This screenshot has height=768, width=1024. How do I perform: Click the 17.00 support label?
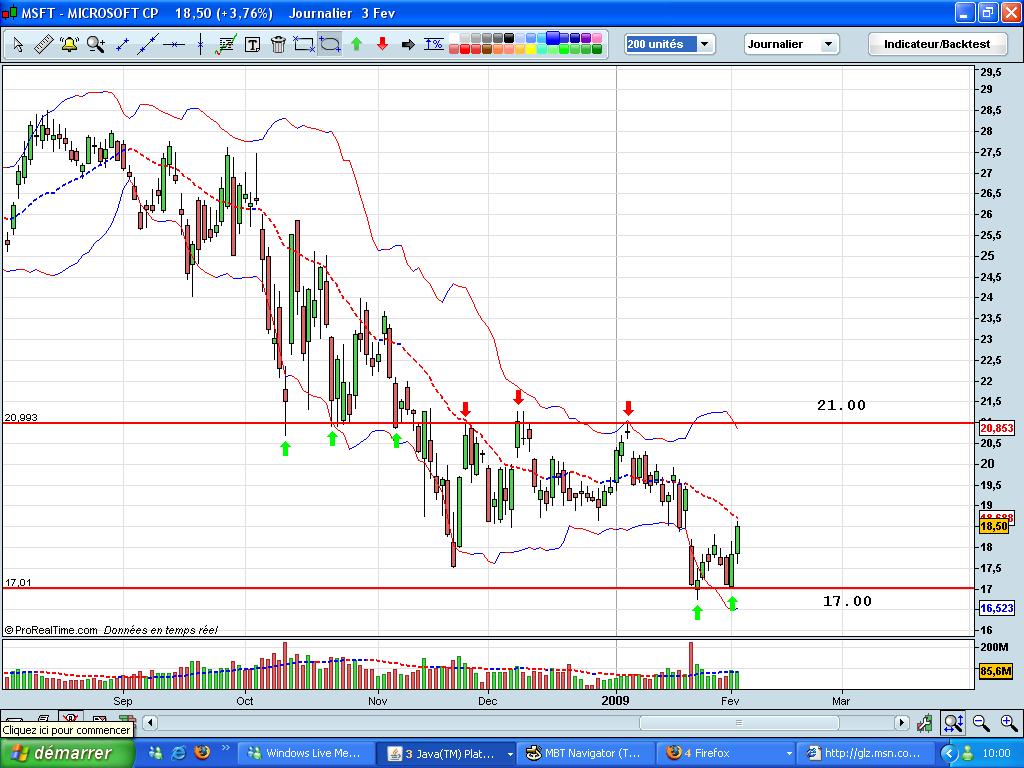point(847,601)
